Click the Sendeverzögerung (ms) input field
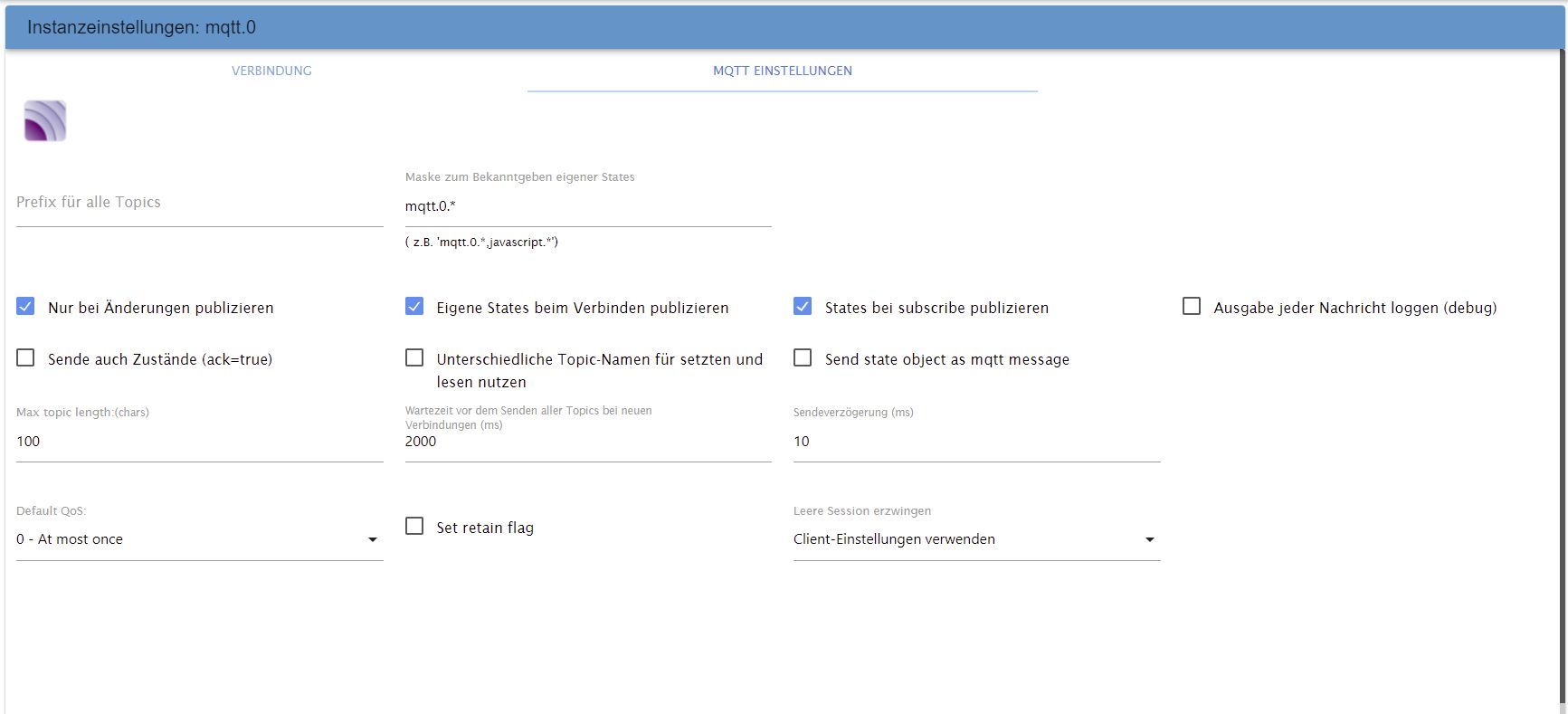The width and height of the screenshot is (1568, 714). (x=977, y=442)
